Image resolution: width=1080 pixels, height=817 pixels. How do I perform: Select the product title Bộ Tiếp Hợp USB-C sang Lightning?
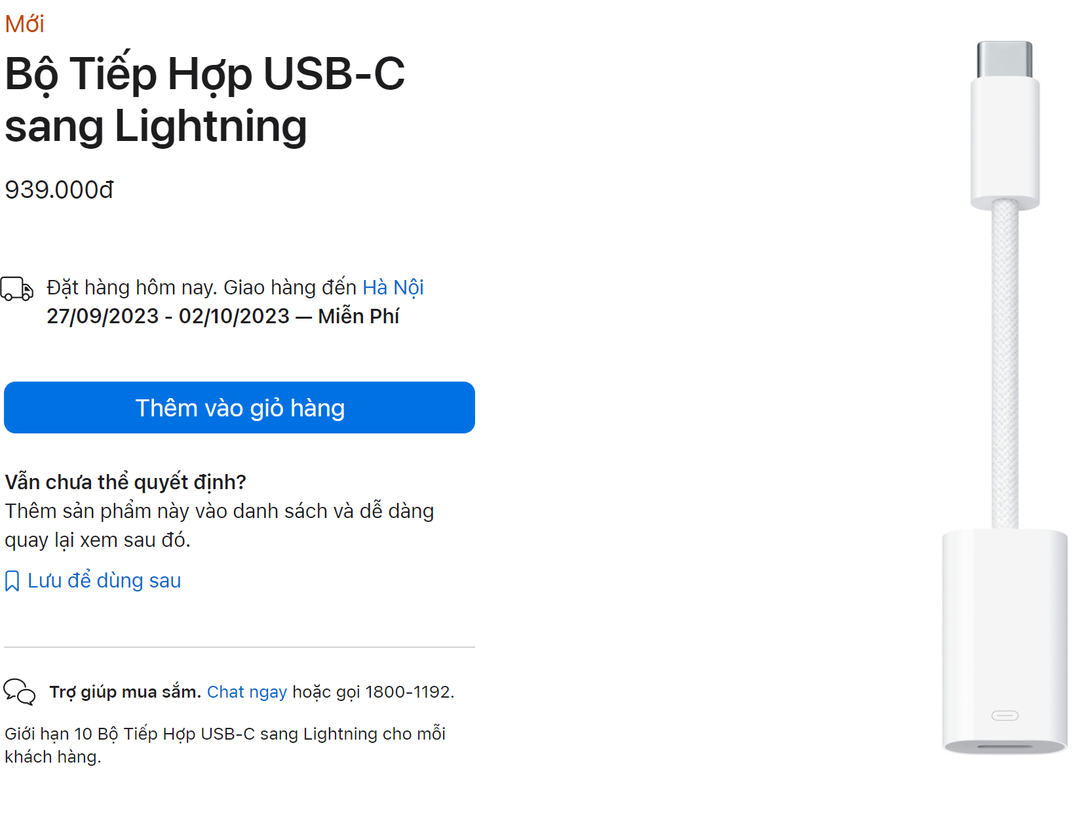pos(204,100)
